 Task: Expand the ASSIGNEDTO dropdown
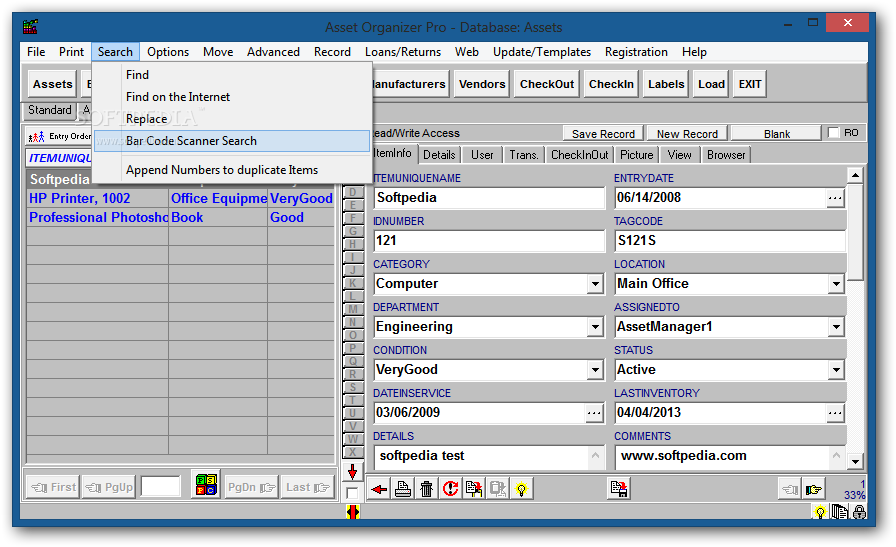836,327
